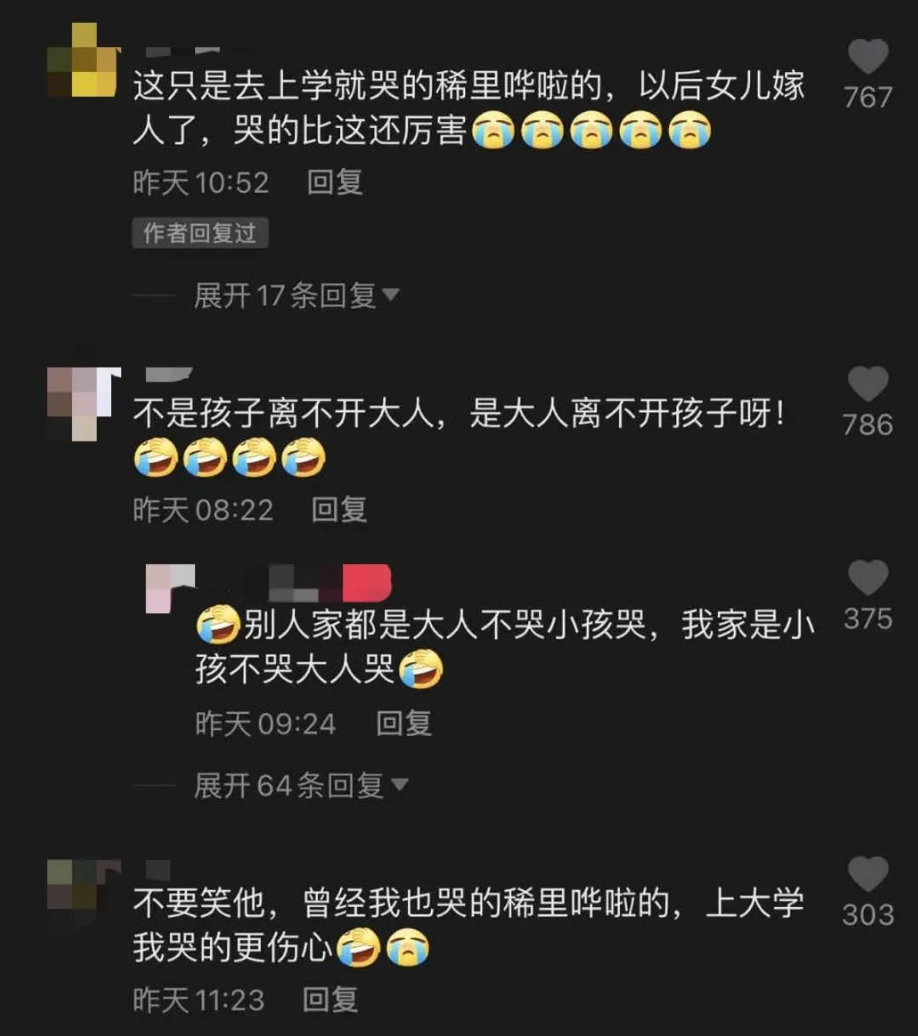Open the yellow pixelated avatar profile
Screen dimensions: 918x1036
pos(83,60)
